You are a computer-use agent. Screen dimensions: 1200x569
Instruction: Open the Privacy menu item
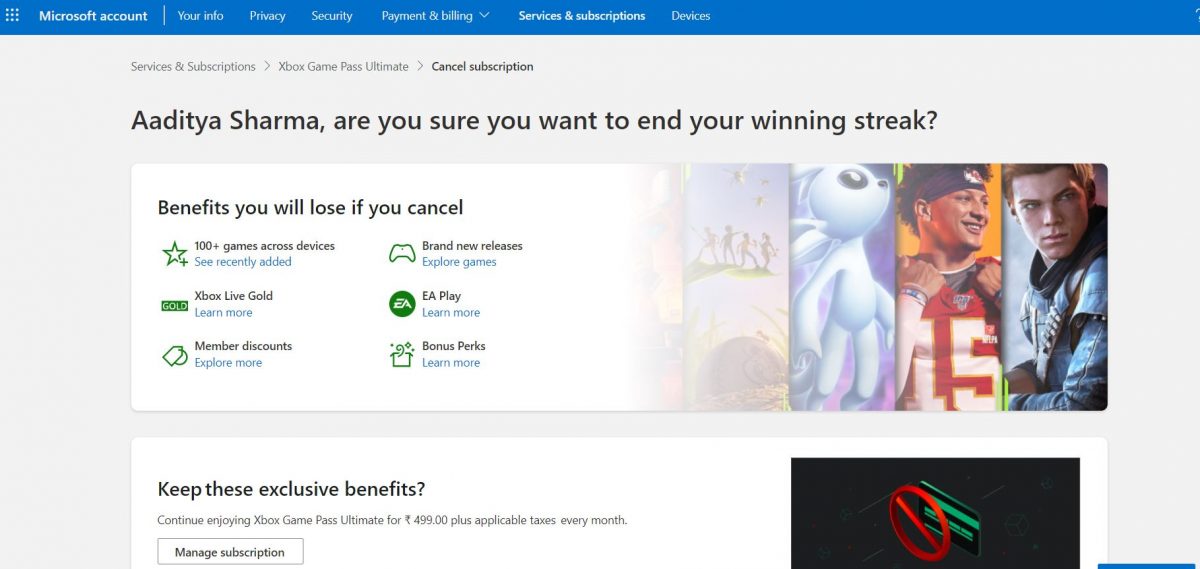[x=267, y=16]
